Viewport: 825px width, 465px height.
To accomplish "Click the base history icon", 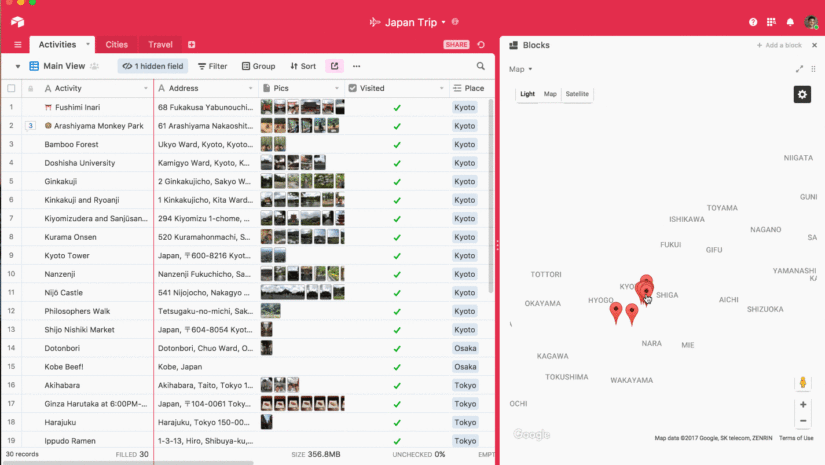I will tap(482, 45).
